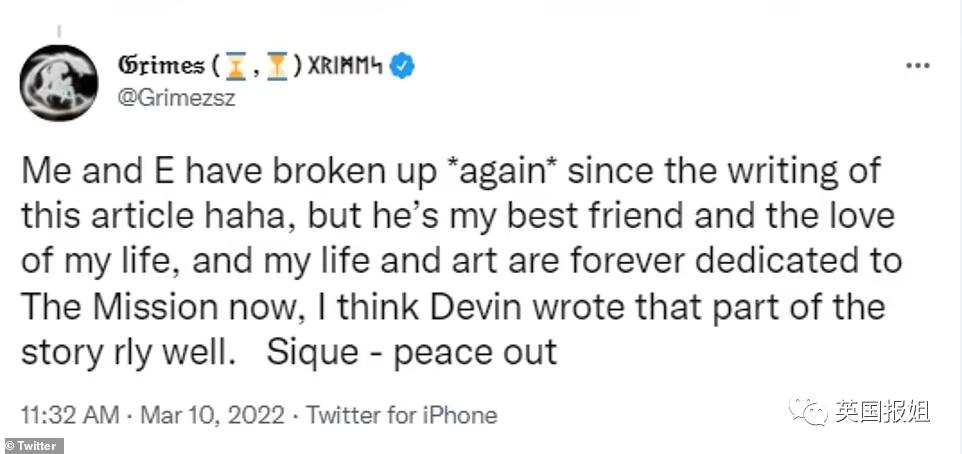Open the three-dot more options menu
962x454 pixels.
(917, 66)
